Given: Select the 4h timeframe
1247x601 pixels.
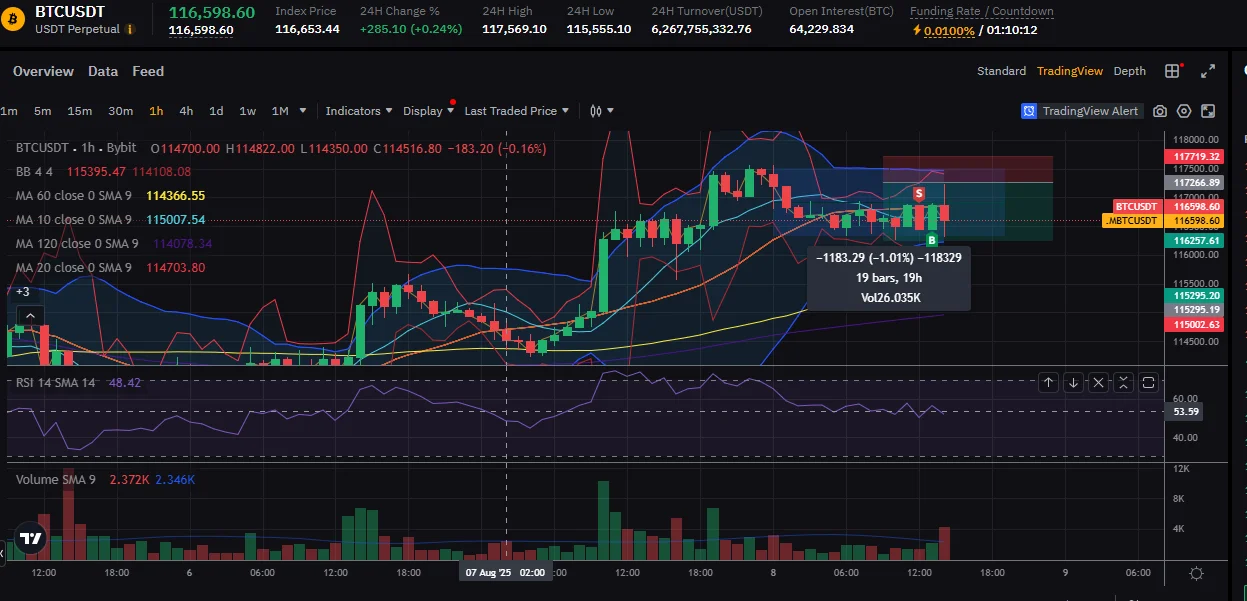Looking at the screenshot, I should (186, 111).
